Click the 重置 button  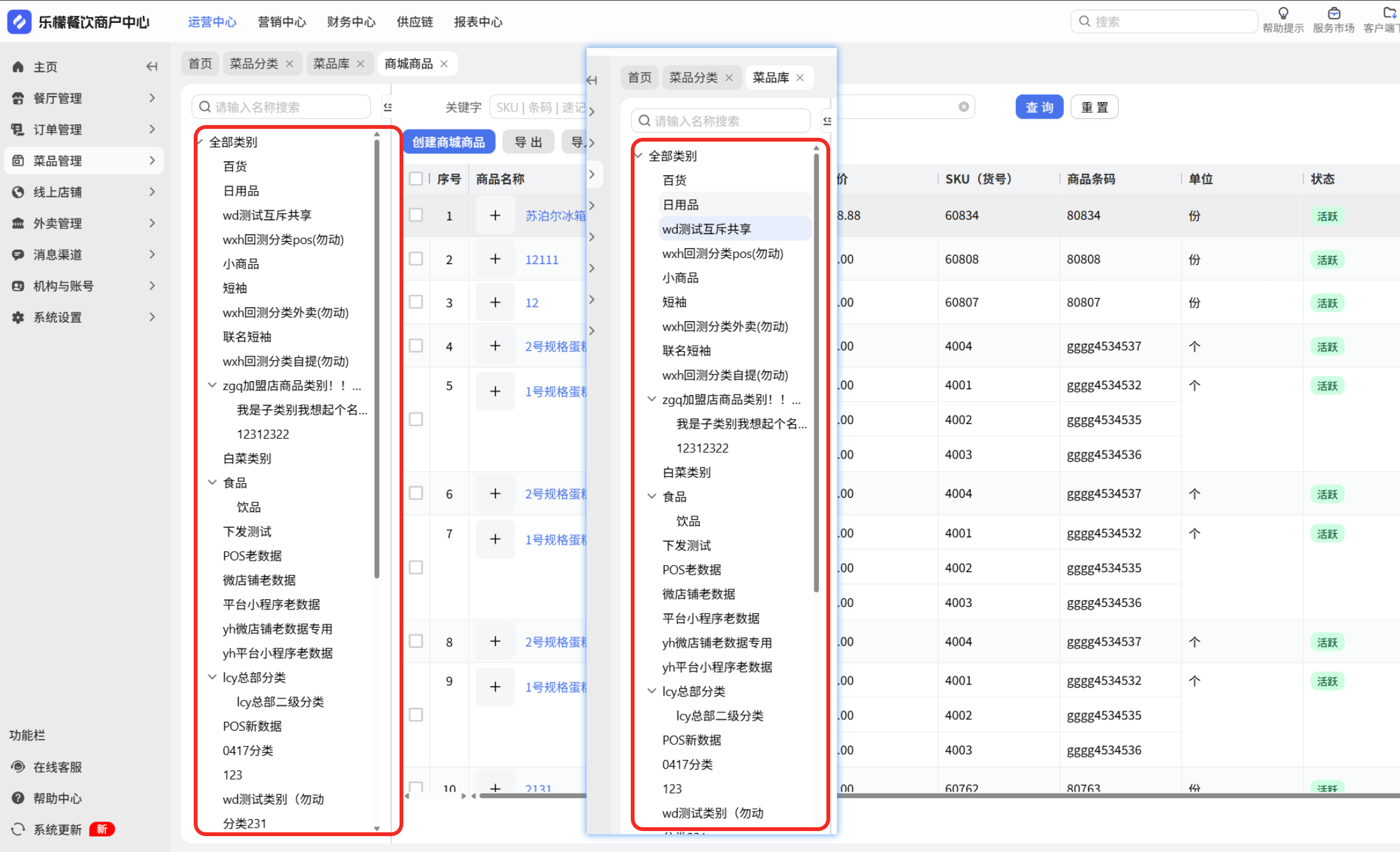pos(1094,107)
